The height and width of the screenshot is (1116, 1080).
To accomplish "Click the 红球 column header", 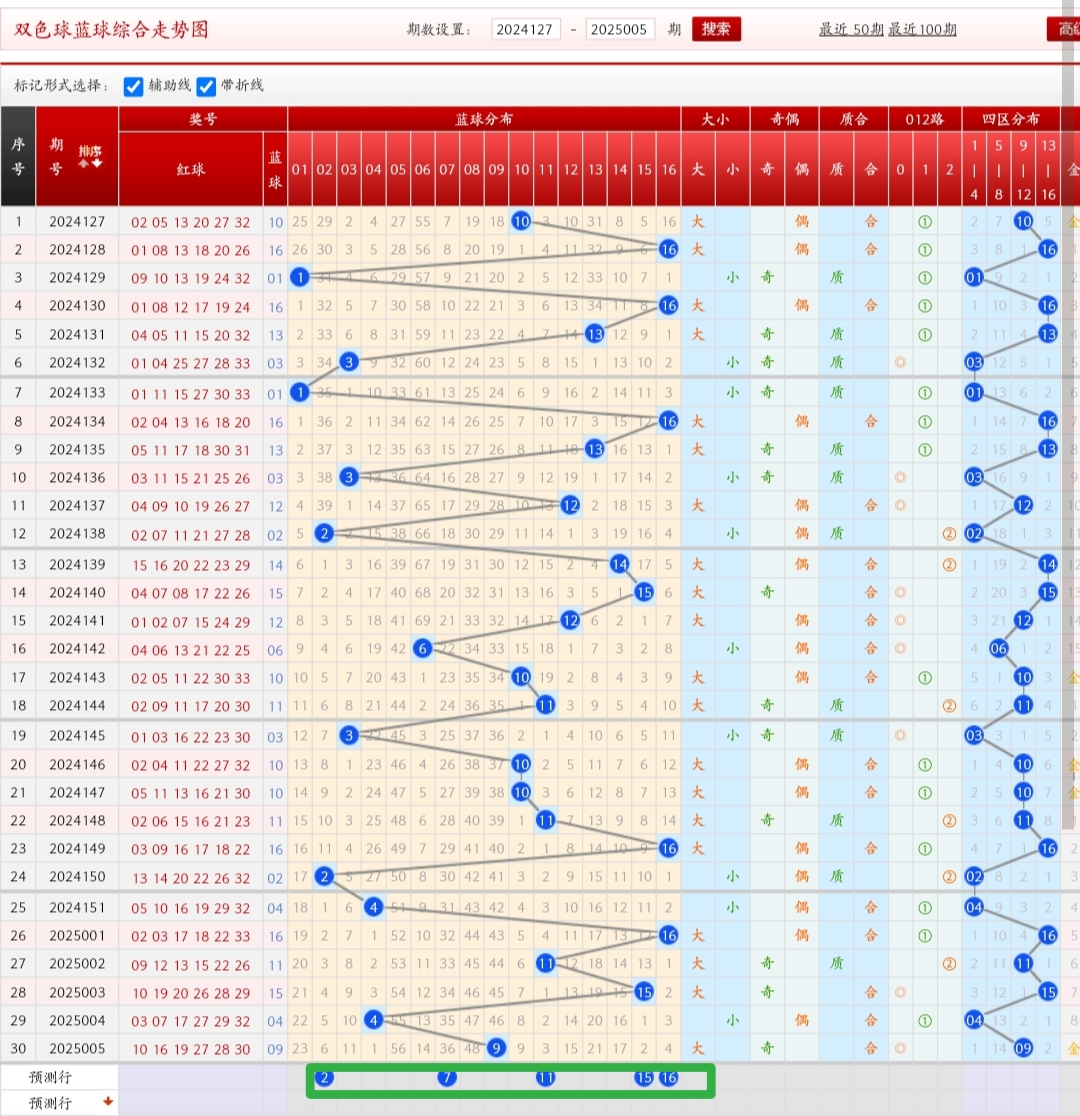I will [x=191, y=169].
